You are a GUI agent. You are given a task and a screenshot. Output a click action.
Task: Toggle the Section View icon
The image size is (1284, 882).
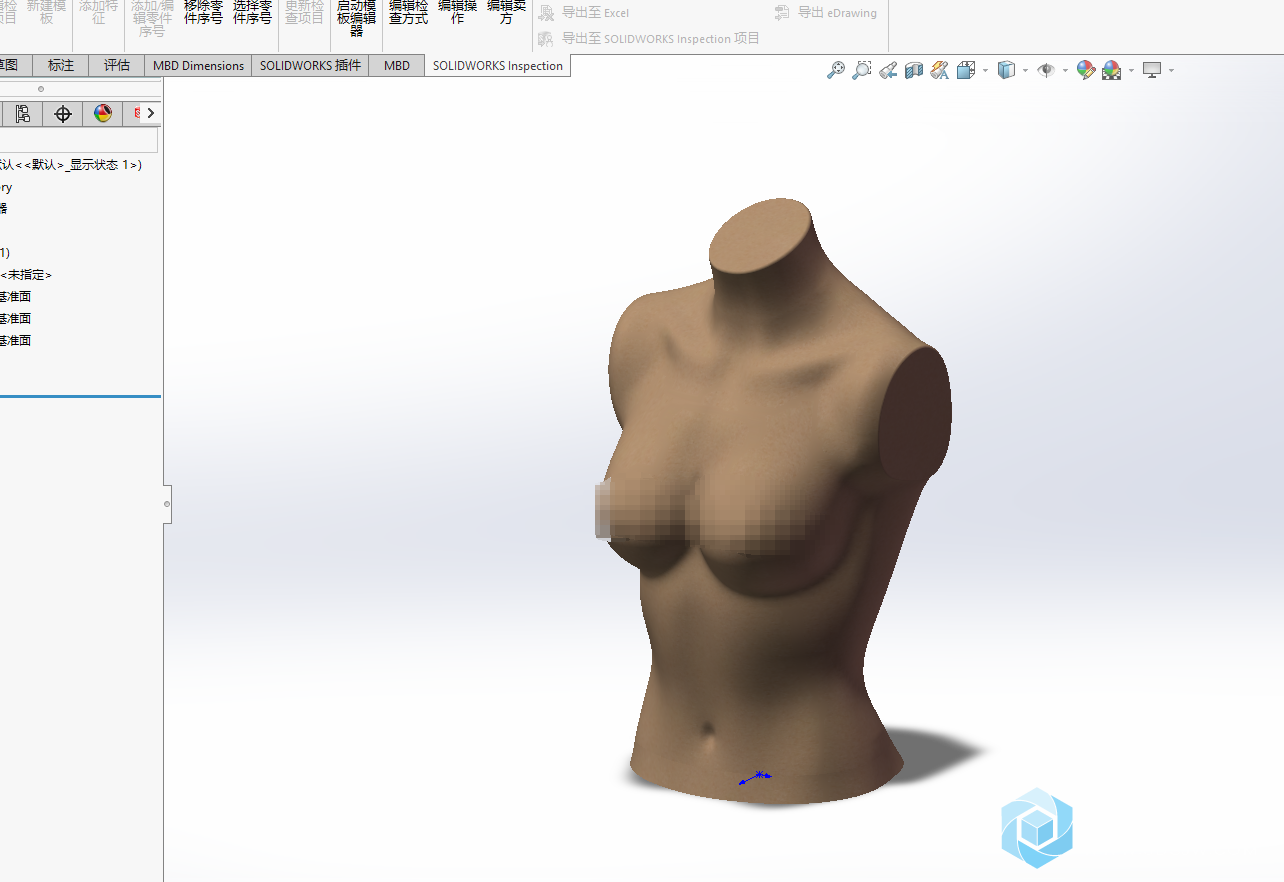tap(913, 70)
